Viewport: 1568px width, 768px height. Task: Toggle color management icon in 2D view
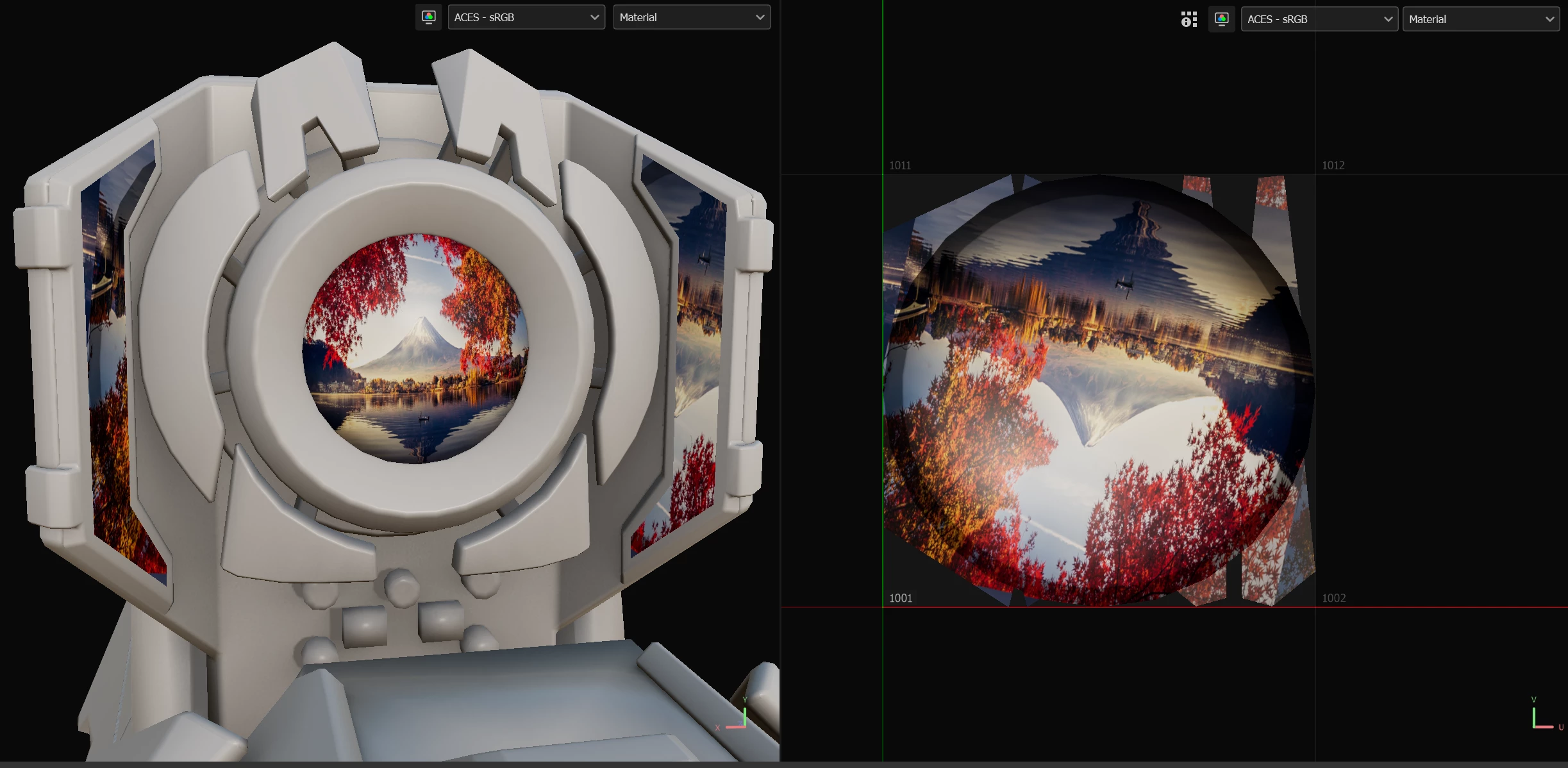click(x=1222, y=19)
